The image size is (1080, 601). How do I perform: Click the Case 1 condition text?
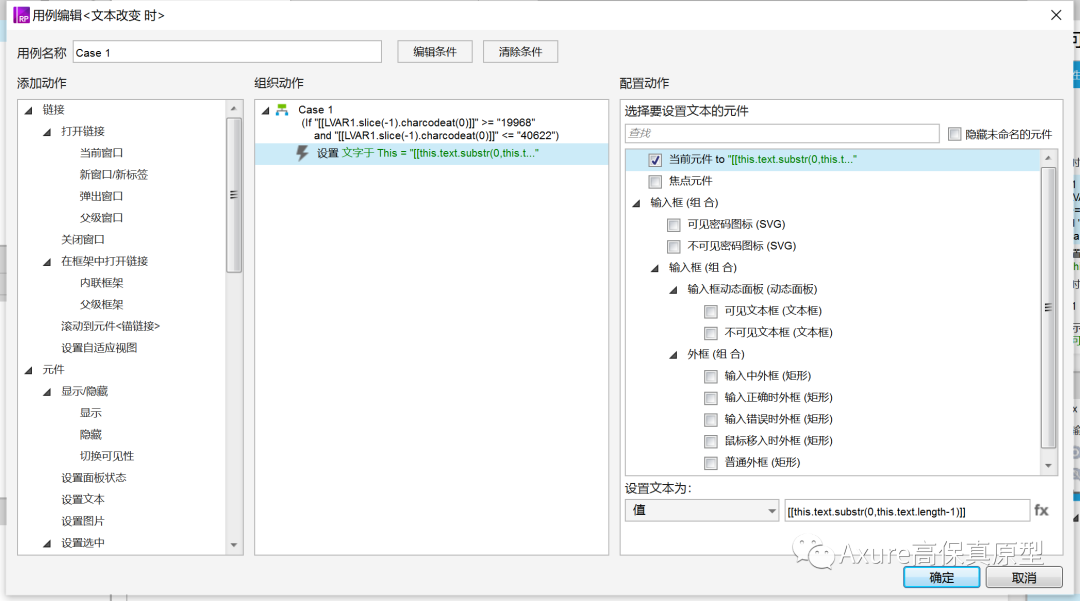click(430, 129)
